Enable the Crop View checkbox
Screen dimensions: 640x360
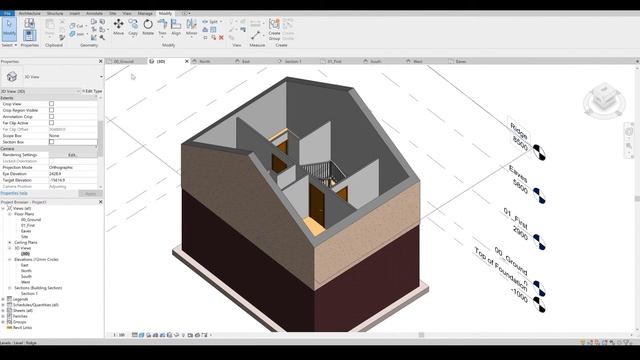[x=51, y=104]
